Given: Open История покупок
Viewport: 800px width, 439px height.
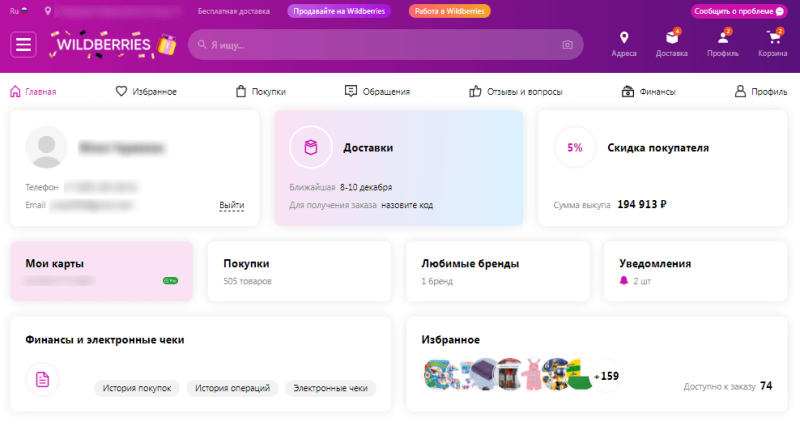Looking at the screenshot, I should tap(137, 388).
